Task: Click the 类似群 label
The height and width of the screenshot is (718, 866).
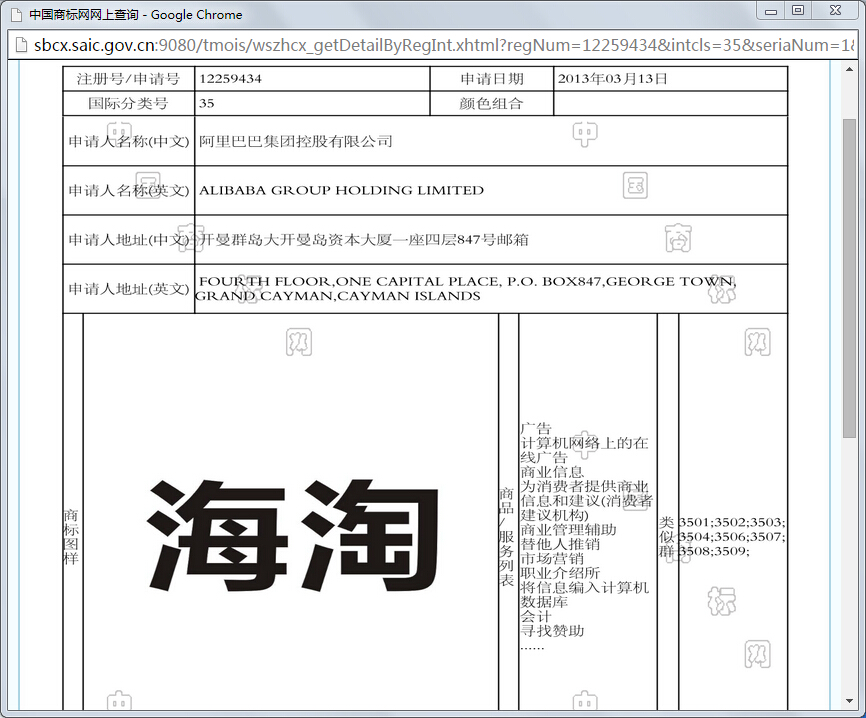Action: (667, 537)
